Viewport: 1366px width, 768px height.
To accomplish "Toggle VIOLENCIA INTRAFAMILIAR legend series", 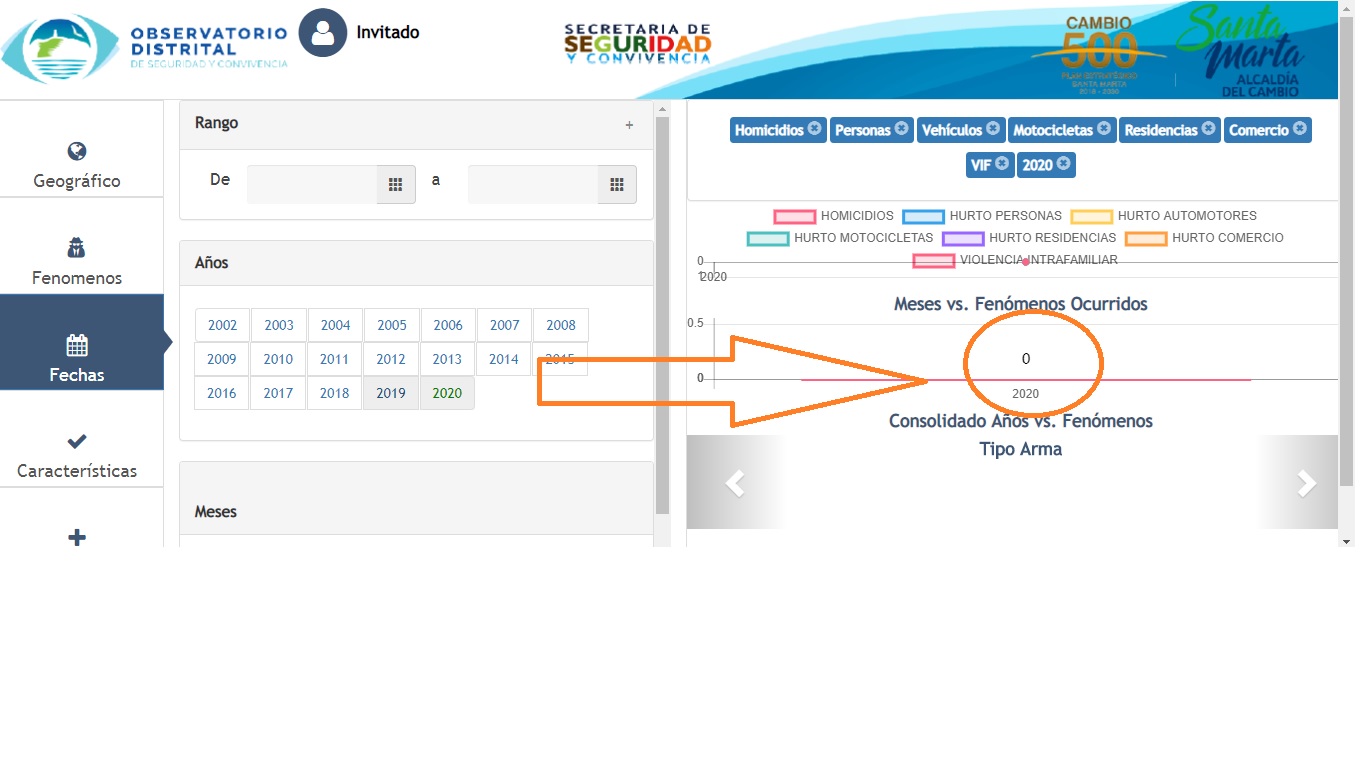I will click(1015, 260).
